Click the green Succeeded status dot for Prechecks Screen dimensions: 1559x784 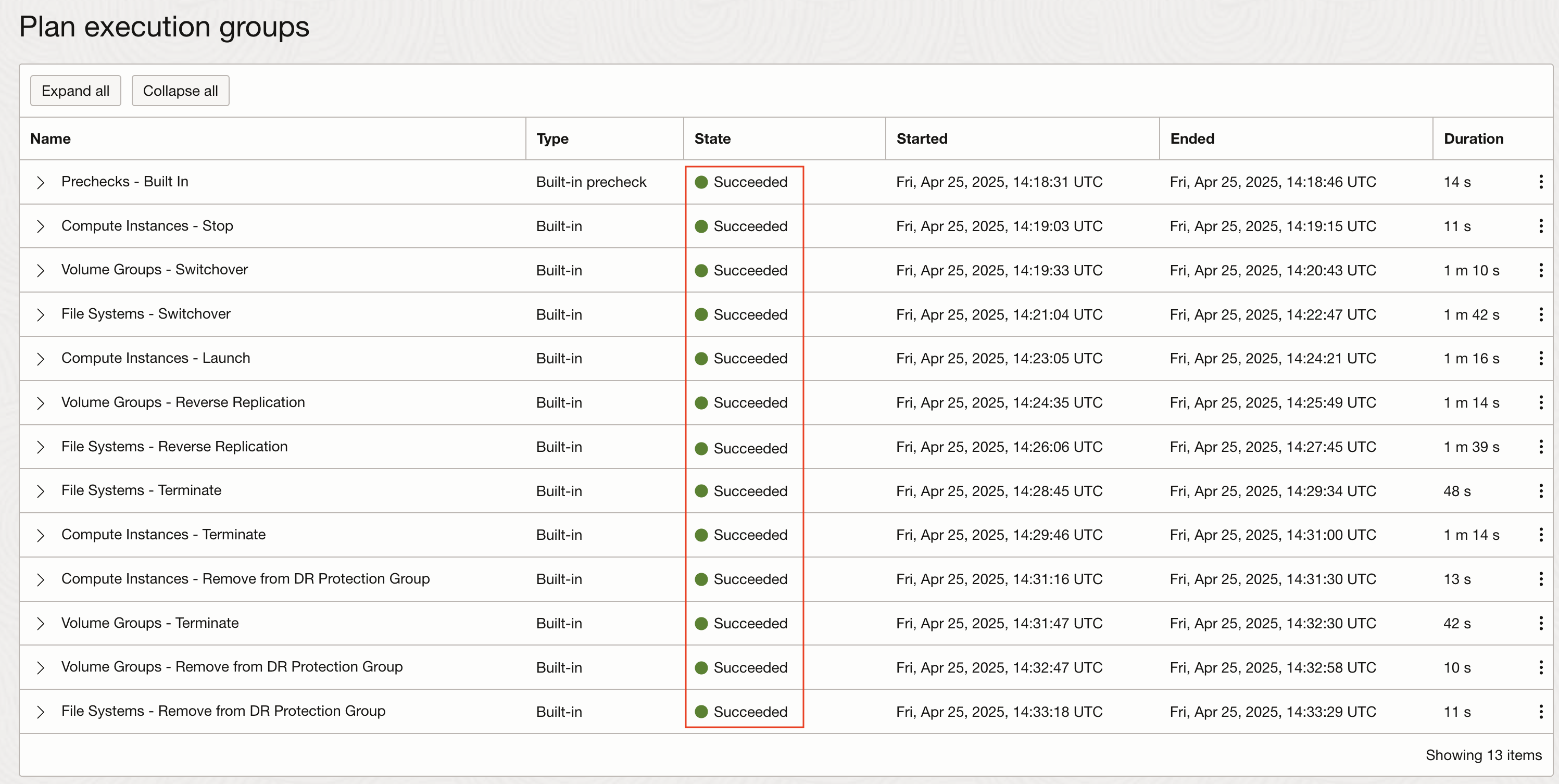pyautogui.click(x=701, y=182)
